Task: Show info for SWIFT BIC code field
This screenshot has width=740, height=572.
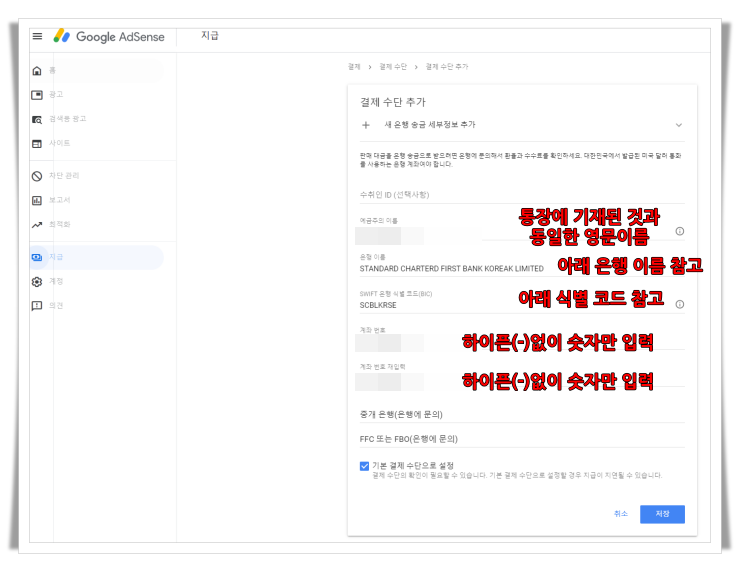Action: tap(680, 304)
